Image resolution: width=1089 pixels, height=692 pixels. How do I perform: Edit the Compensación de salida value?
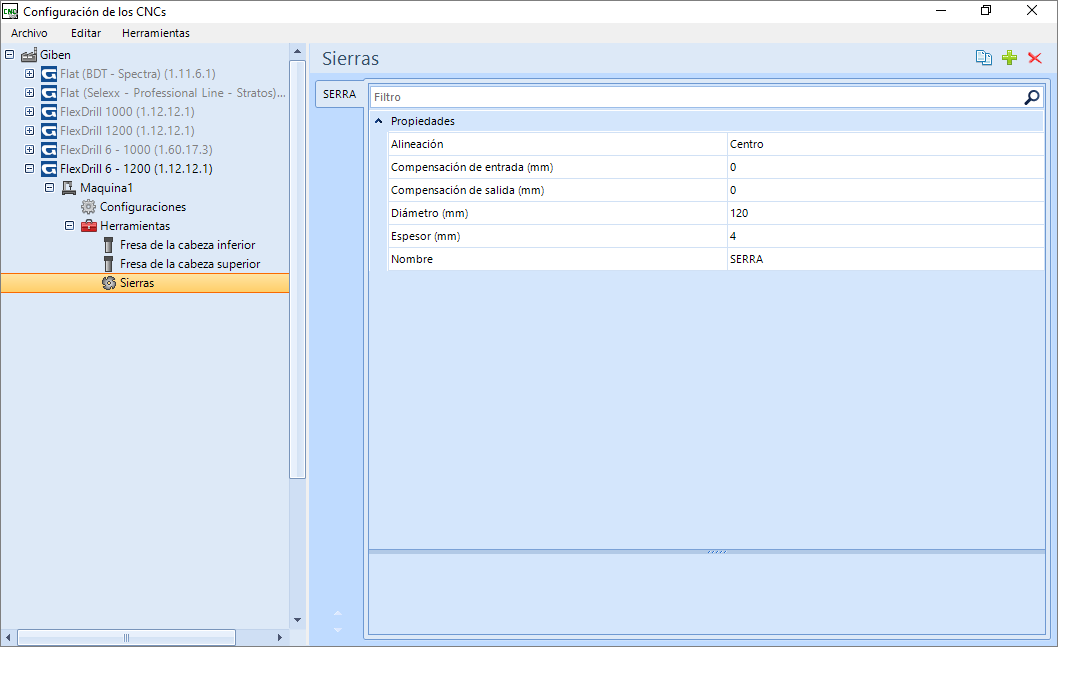[886, 190]
